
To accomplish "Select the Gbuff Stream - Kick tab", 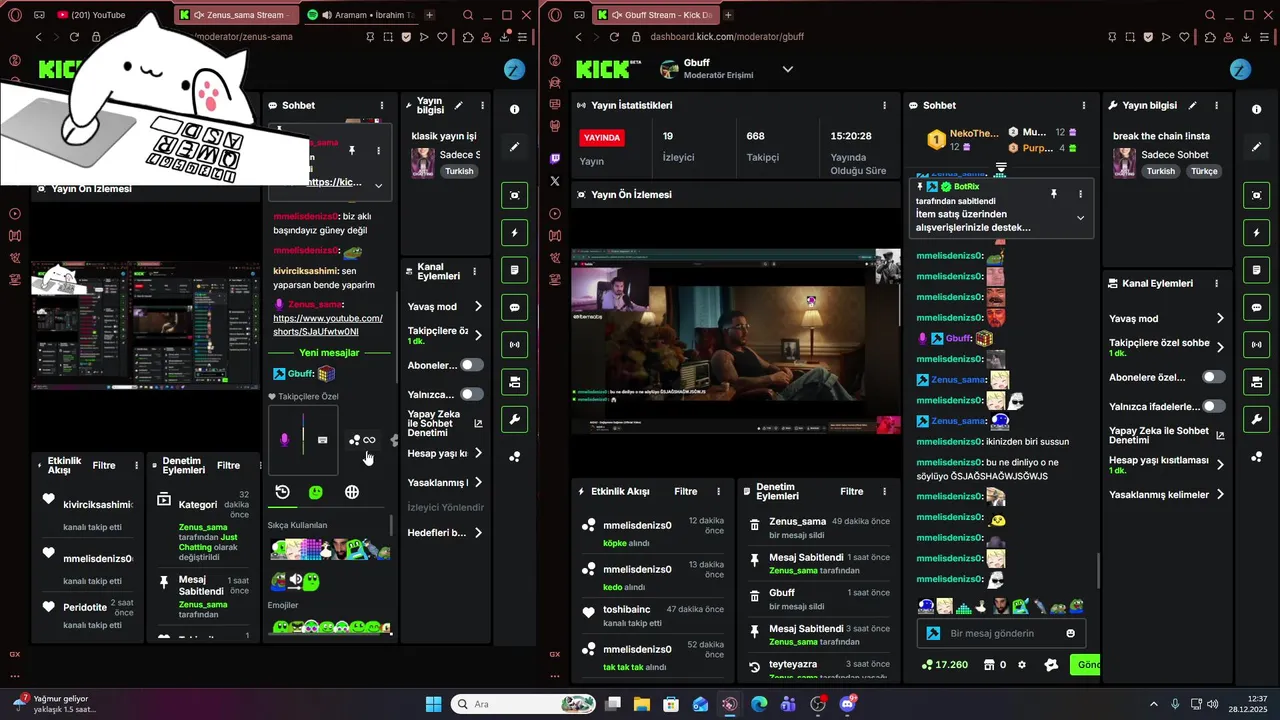I will tap(655, 15).
